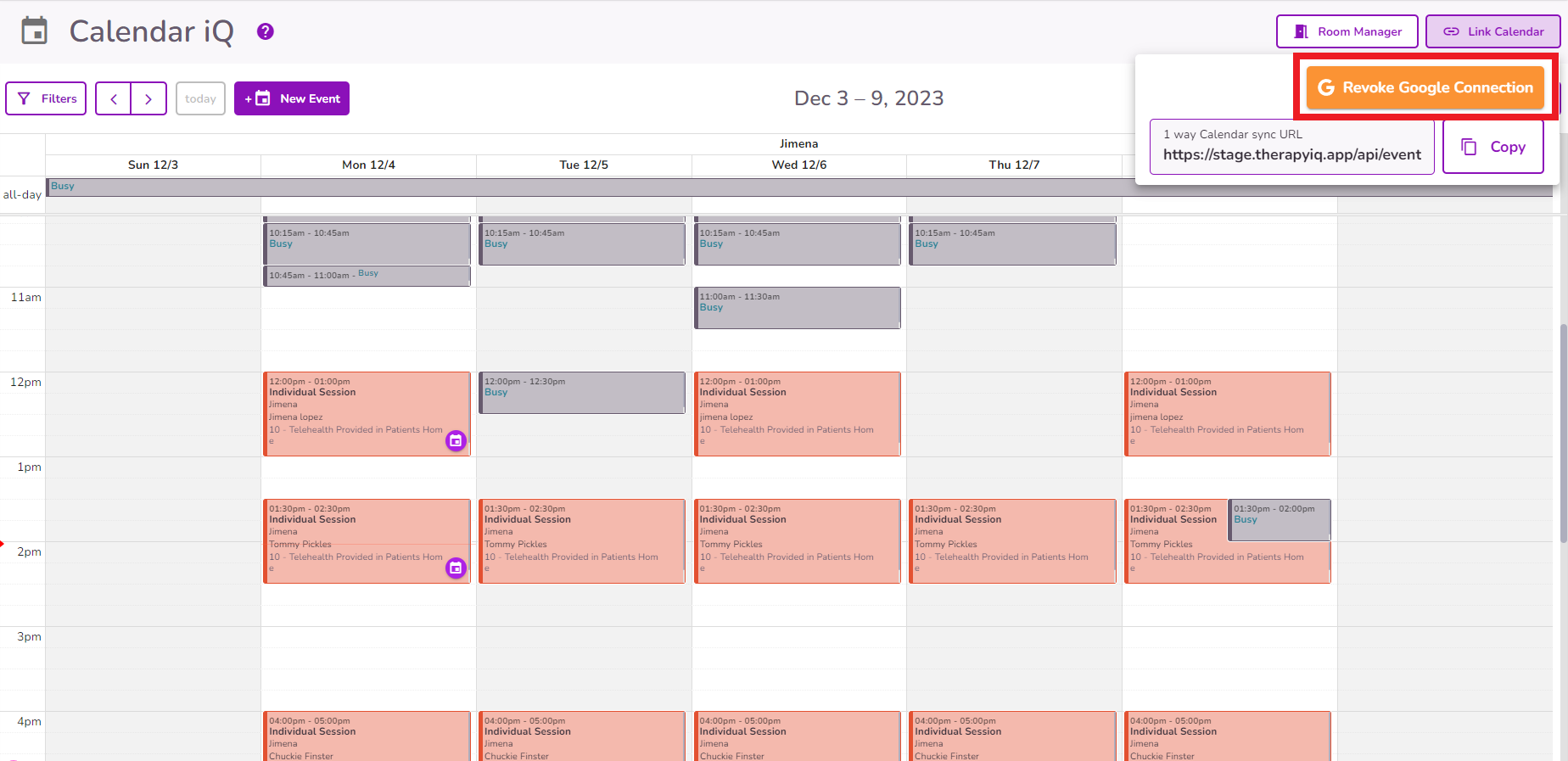Click the telehealth video icon on Monday's 12pm session

point(456,441)
